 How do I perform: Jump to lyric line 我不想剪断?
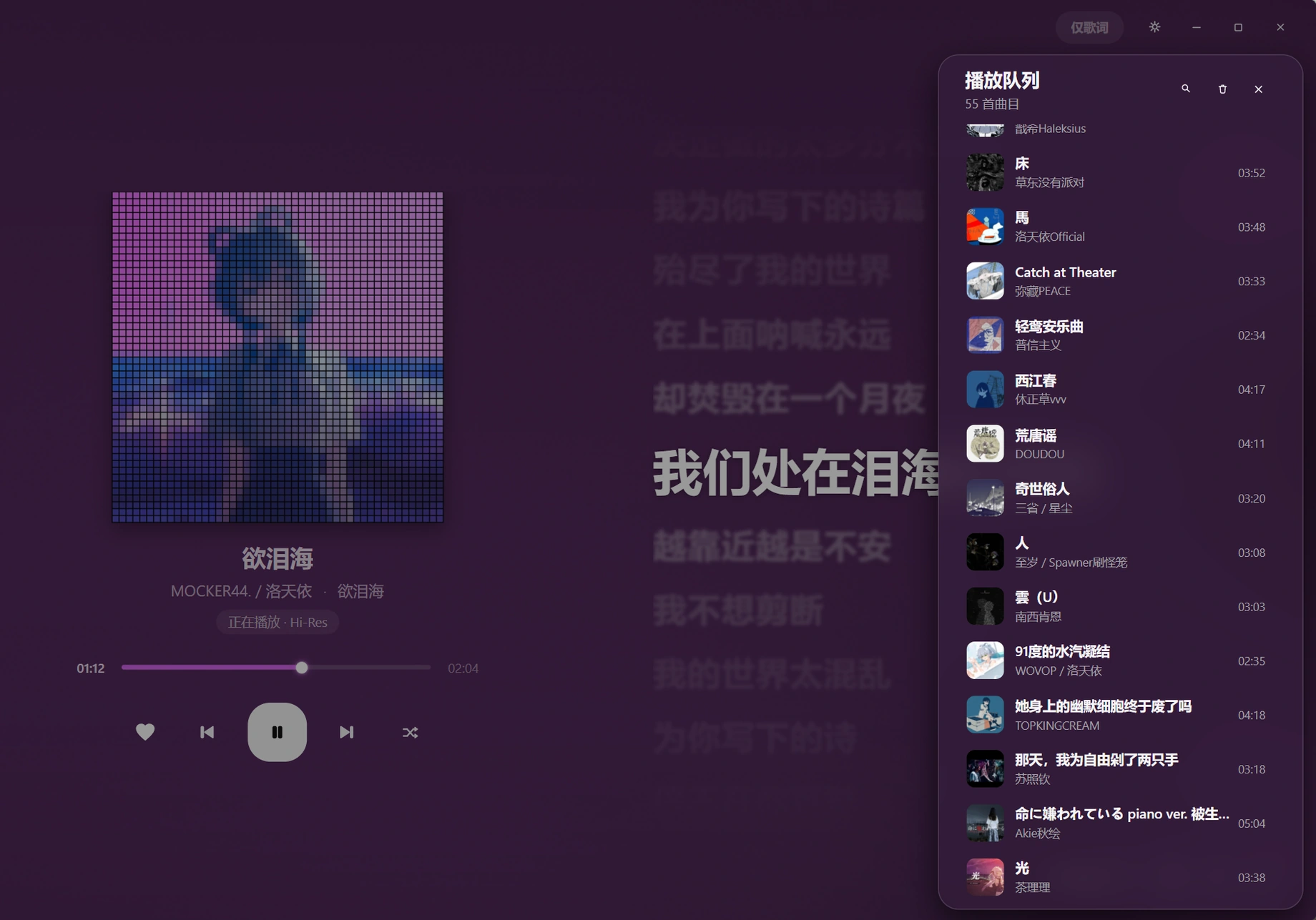(x=738, y=611)
